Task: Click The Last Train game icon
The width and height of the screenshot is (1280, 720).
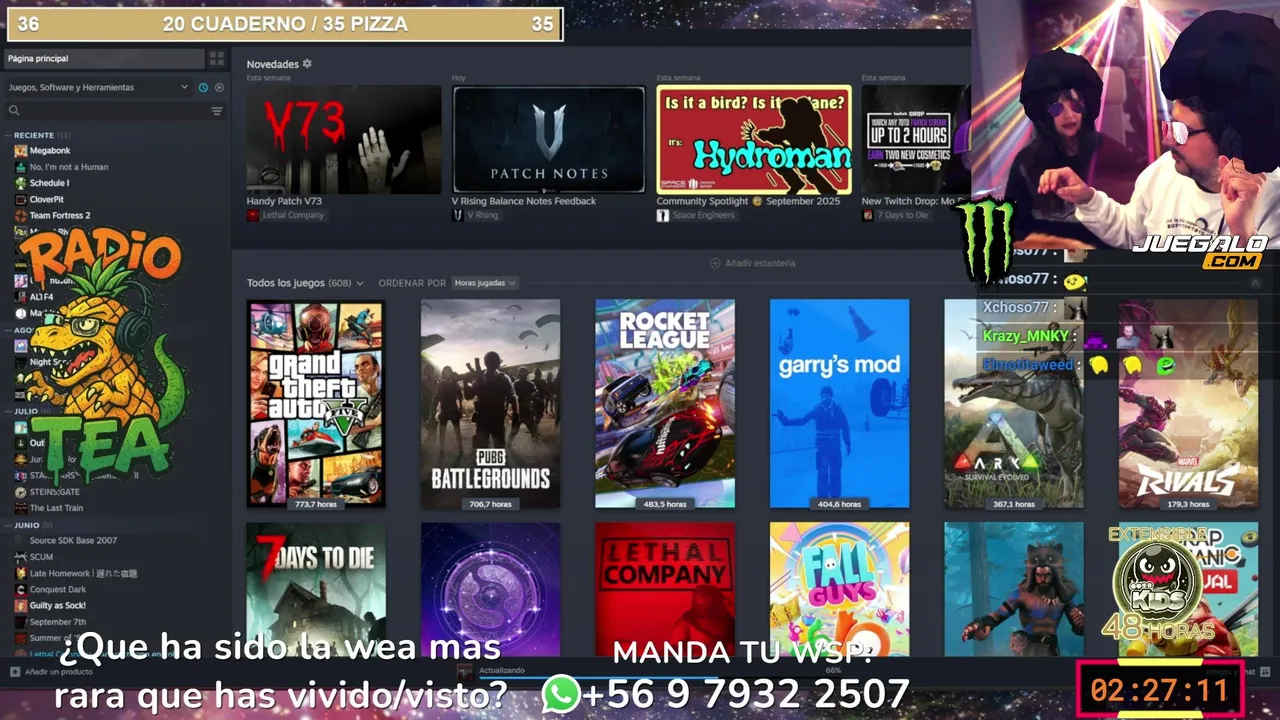Action: coord(20,508)
